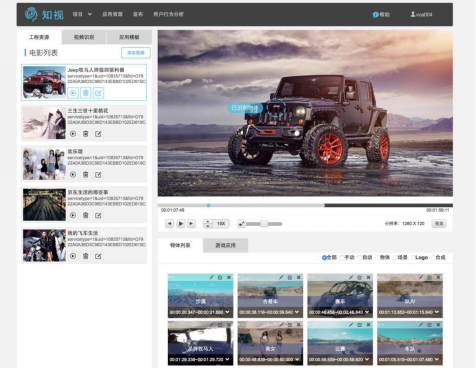Click the zoom slider handle
The width and height of the screenshot is (476, 368).
tap(264, 224)
